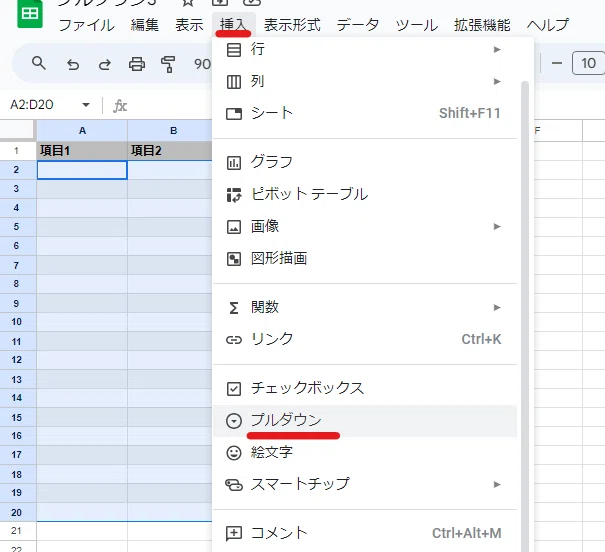Click the chart icon beside グラフ

[234, 163]
